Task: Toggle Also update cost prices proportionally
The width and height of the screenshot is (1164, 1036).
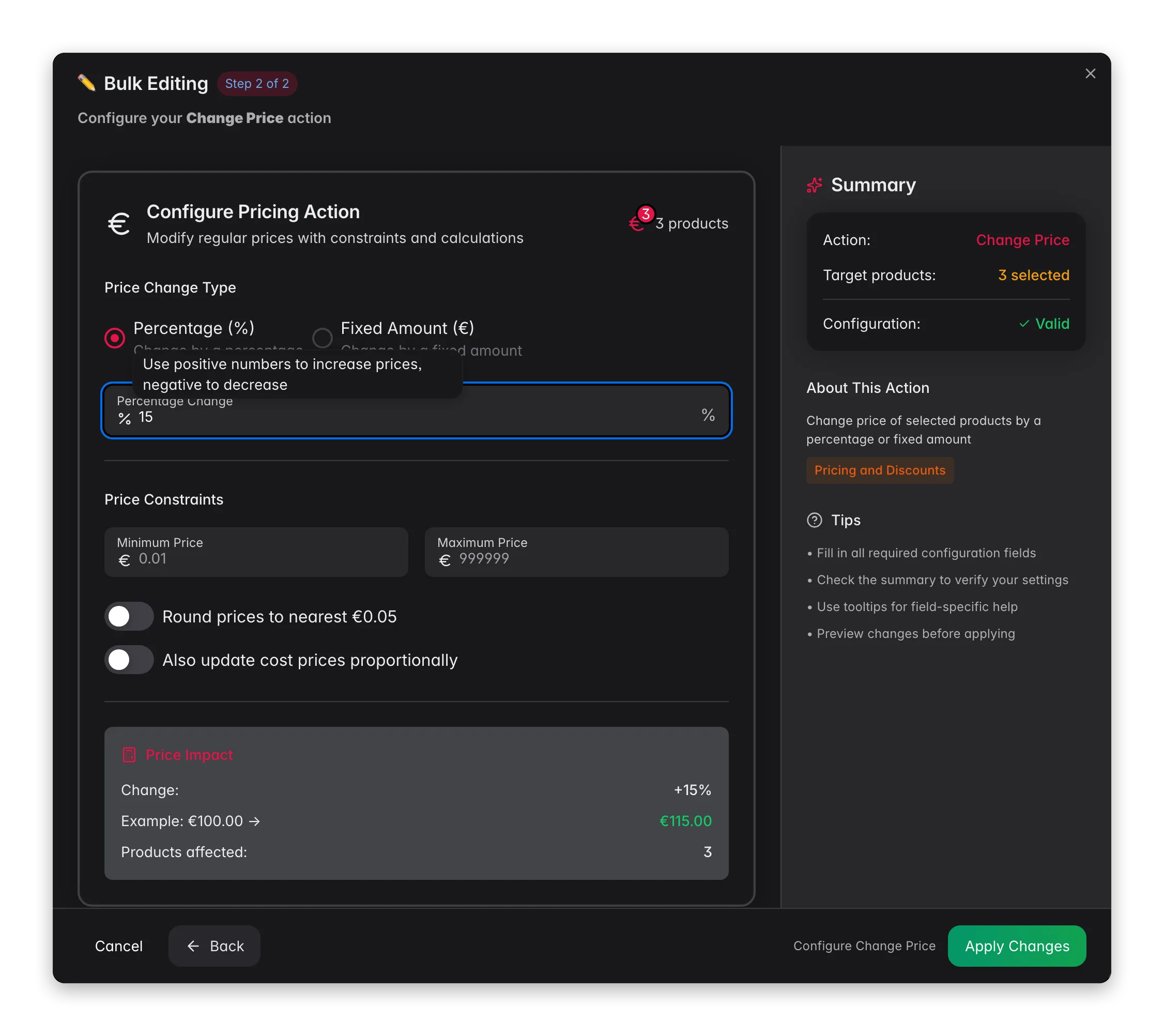Action: pos(129,660)
